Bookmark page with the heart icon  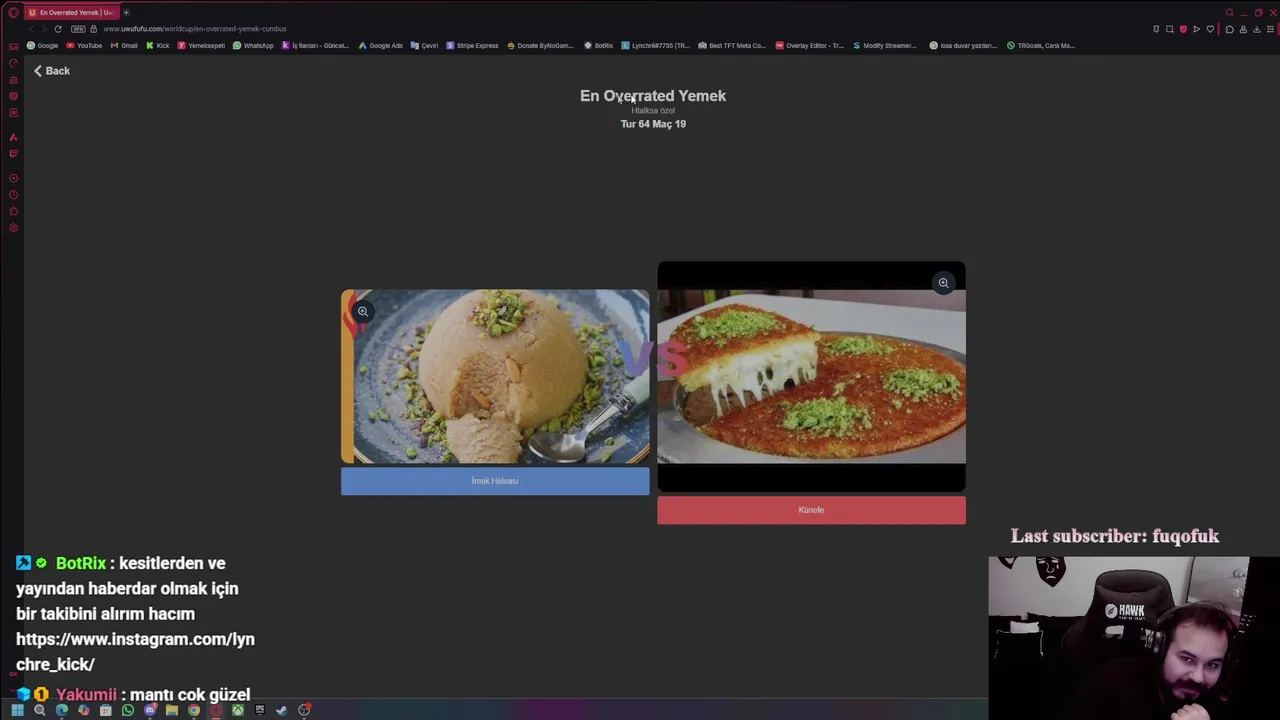coord(1210,29)
